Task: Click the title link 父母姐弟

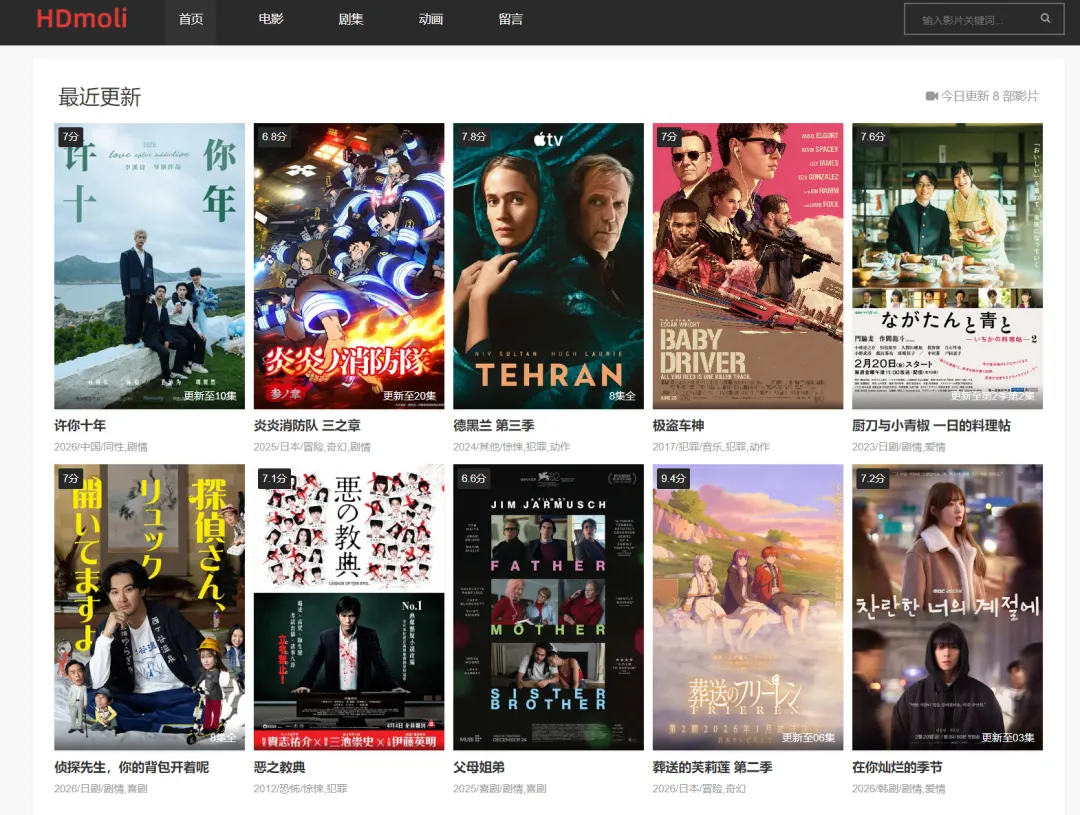Action: tap(479, 767)
